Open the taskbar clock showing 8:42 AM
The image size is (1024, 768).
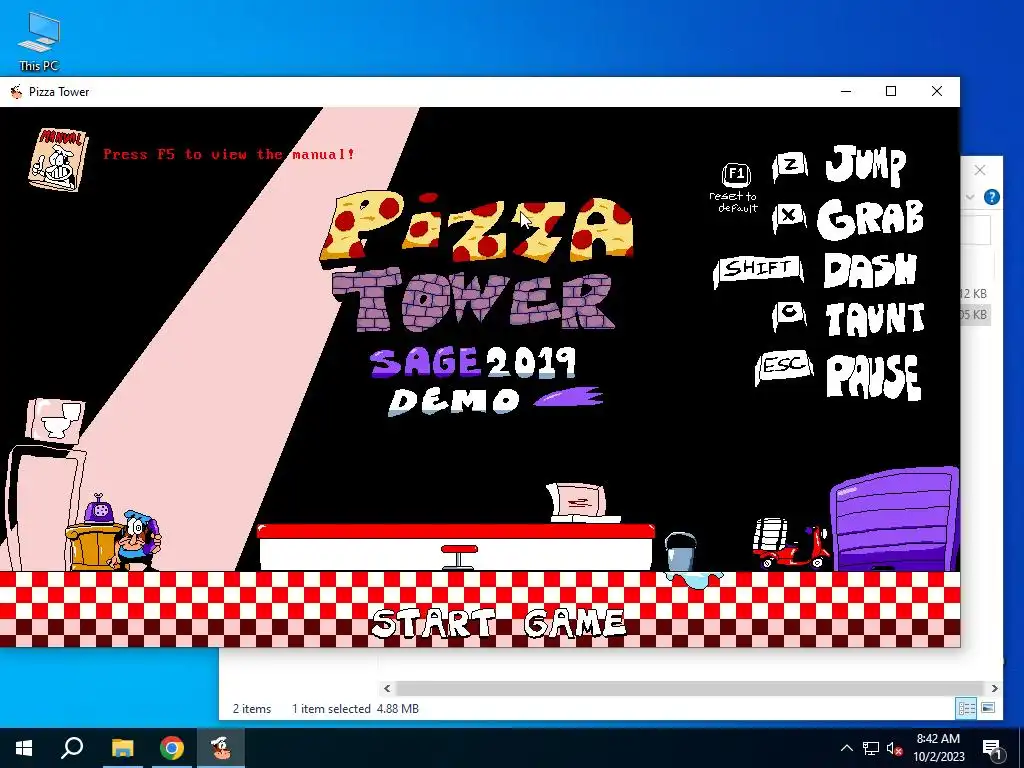[938, 748]
